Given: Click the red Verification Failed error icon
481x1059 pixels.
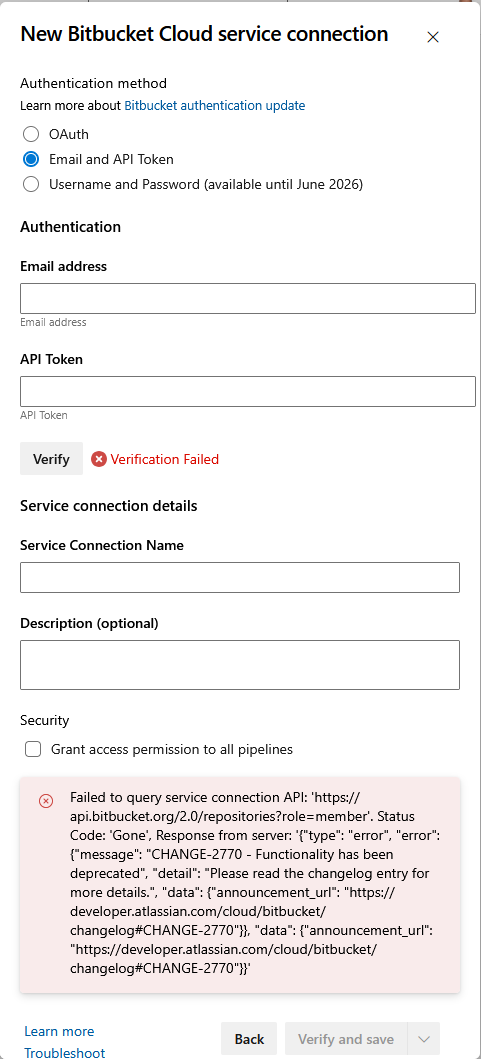Looking at the screenshot, I should pos(99,459).
